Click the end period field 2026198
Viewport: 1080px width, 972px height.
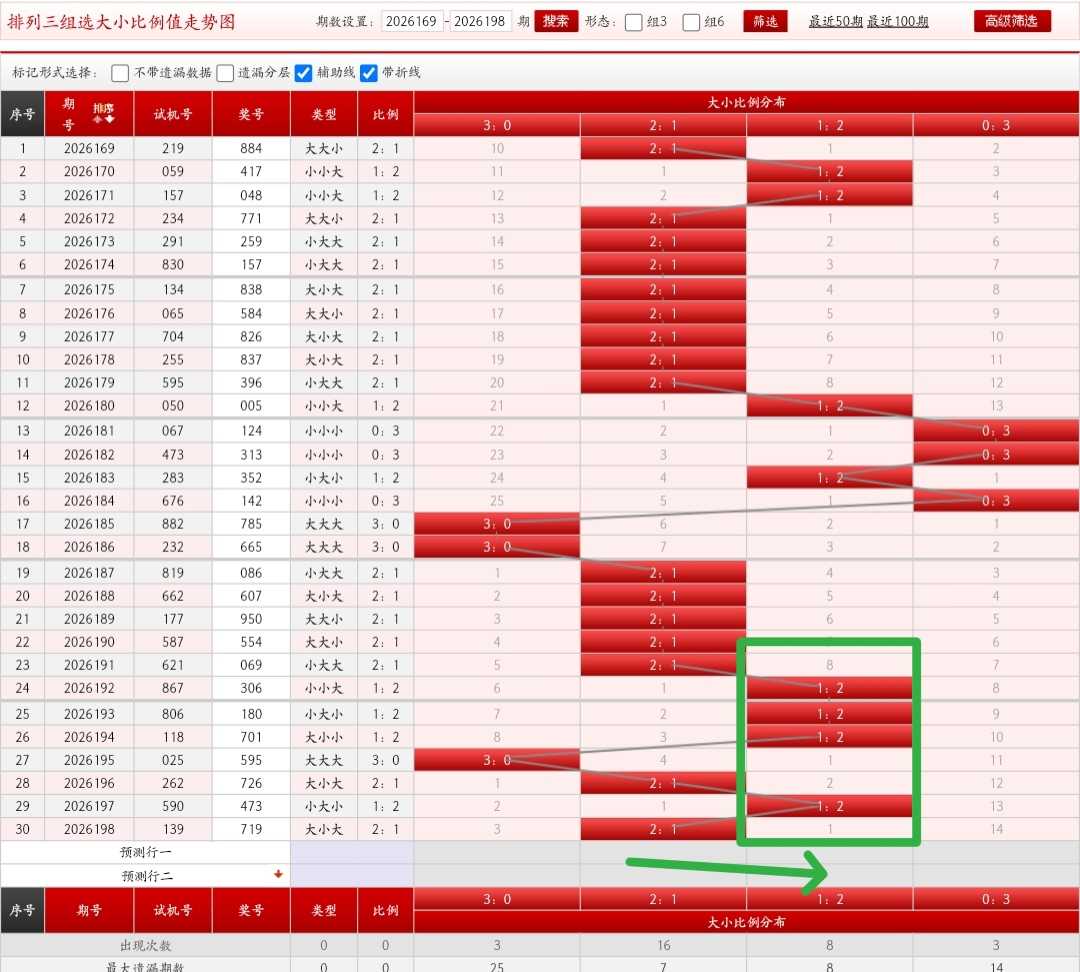click(479, 21)
